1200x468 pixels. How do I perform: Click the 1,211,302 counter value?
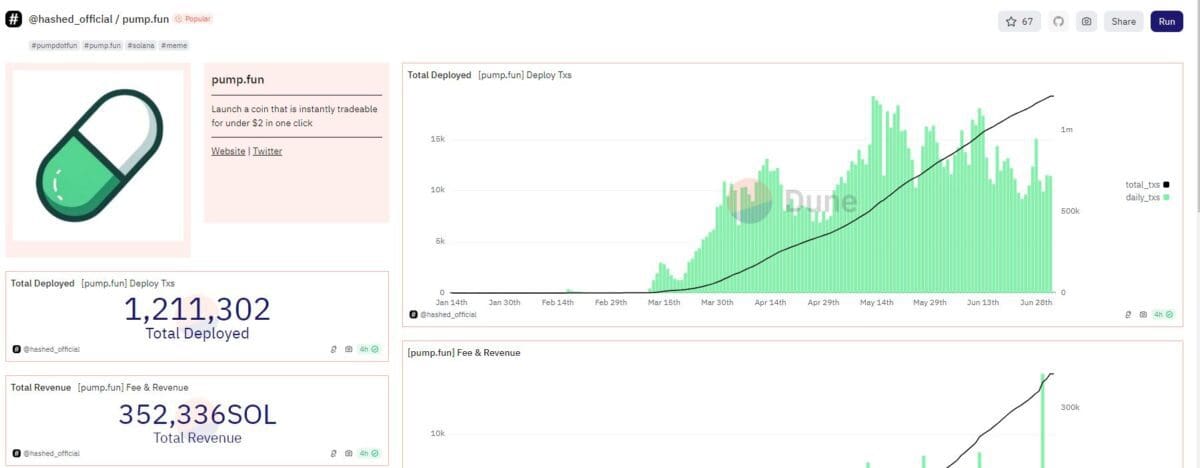pyautogui.click(x=197, y=309)
